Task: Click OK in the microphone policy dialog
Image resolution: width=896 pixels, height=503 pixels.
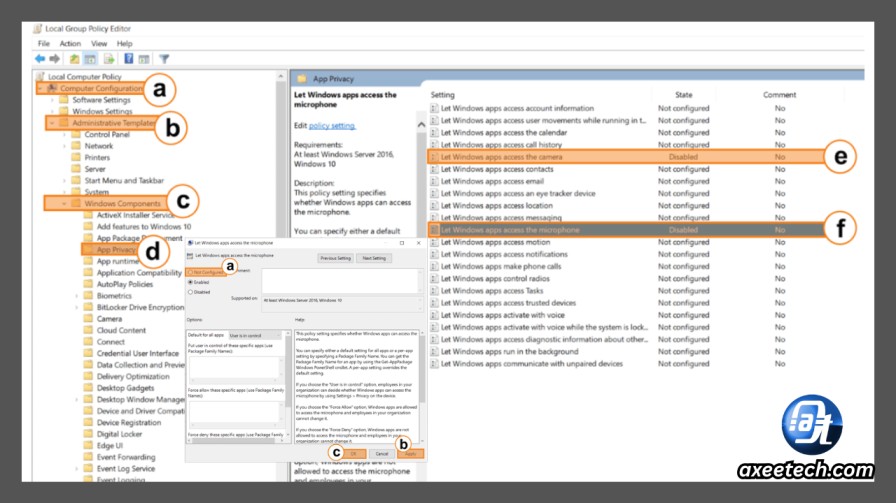Action: pos(353,454)
